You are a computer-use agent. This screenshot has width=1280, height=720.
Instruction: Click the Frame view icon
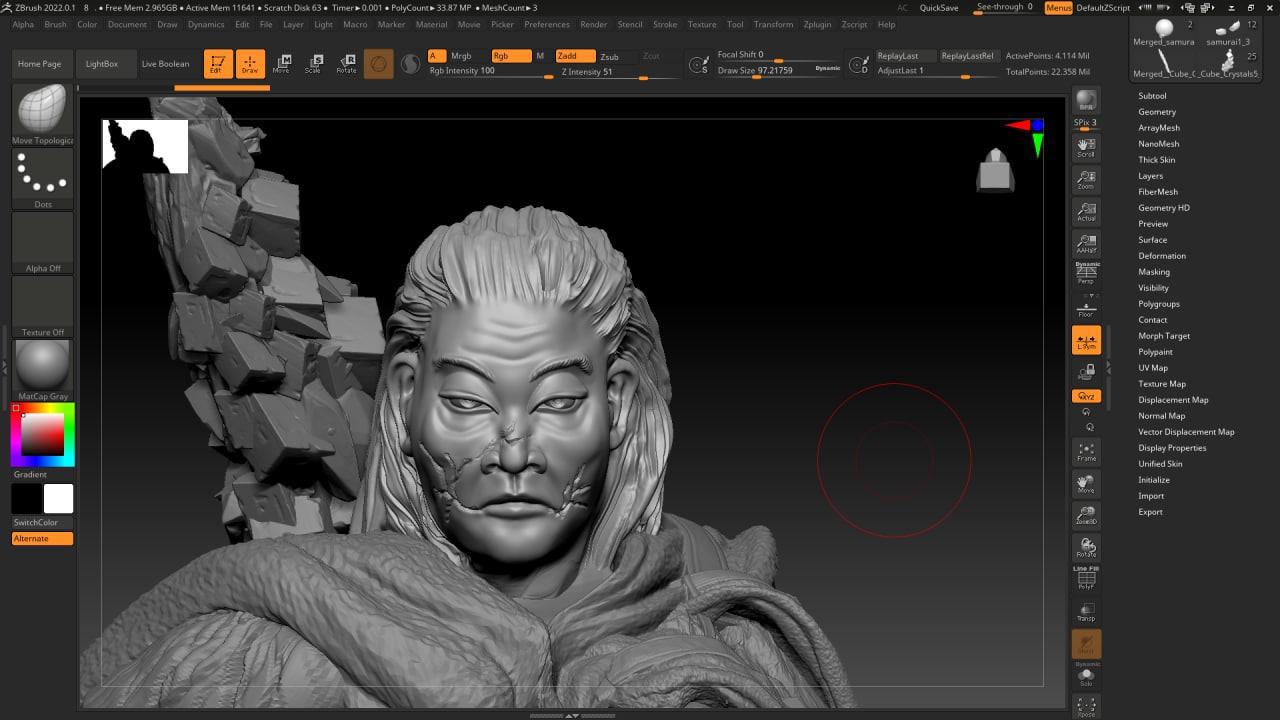tap(1086, 452)
